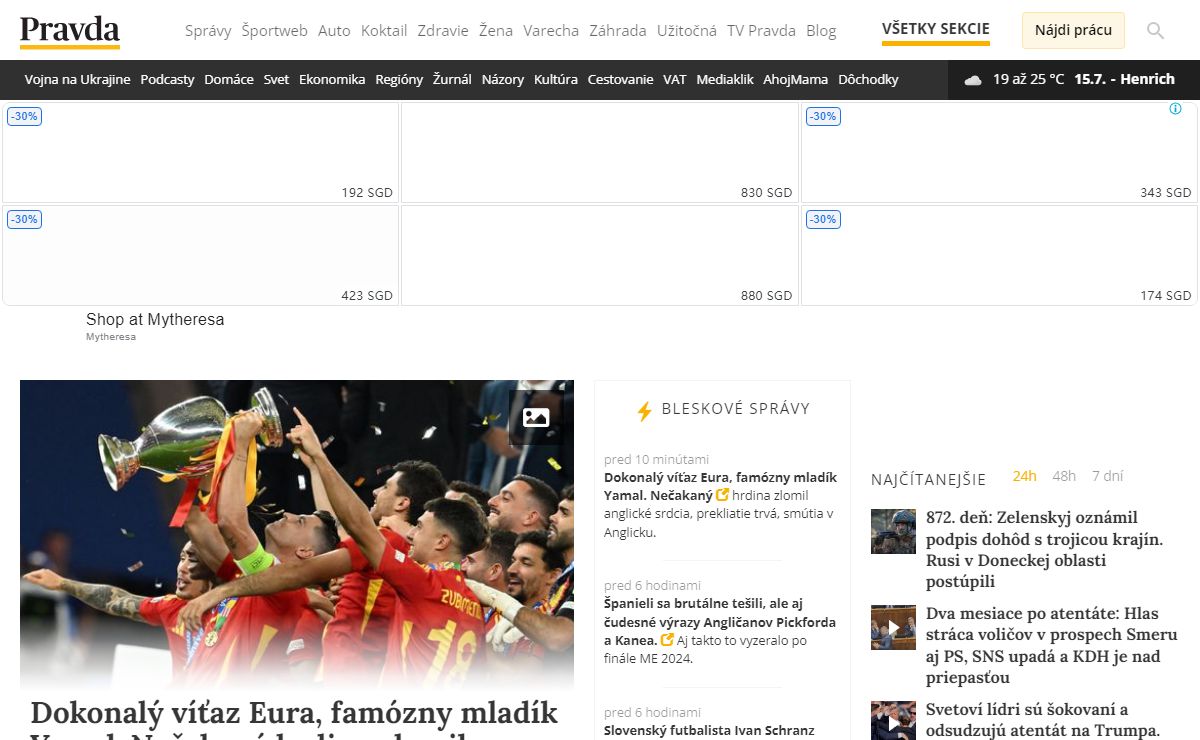
Task: Click the 192 SGD ad product tile
Action: click(200, 153)
